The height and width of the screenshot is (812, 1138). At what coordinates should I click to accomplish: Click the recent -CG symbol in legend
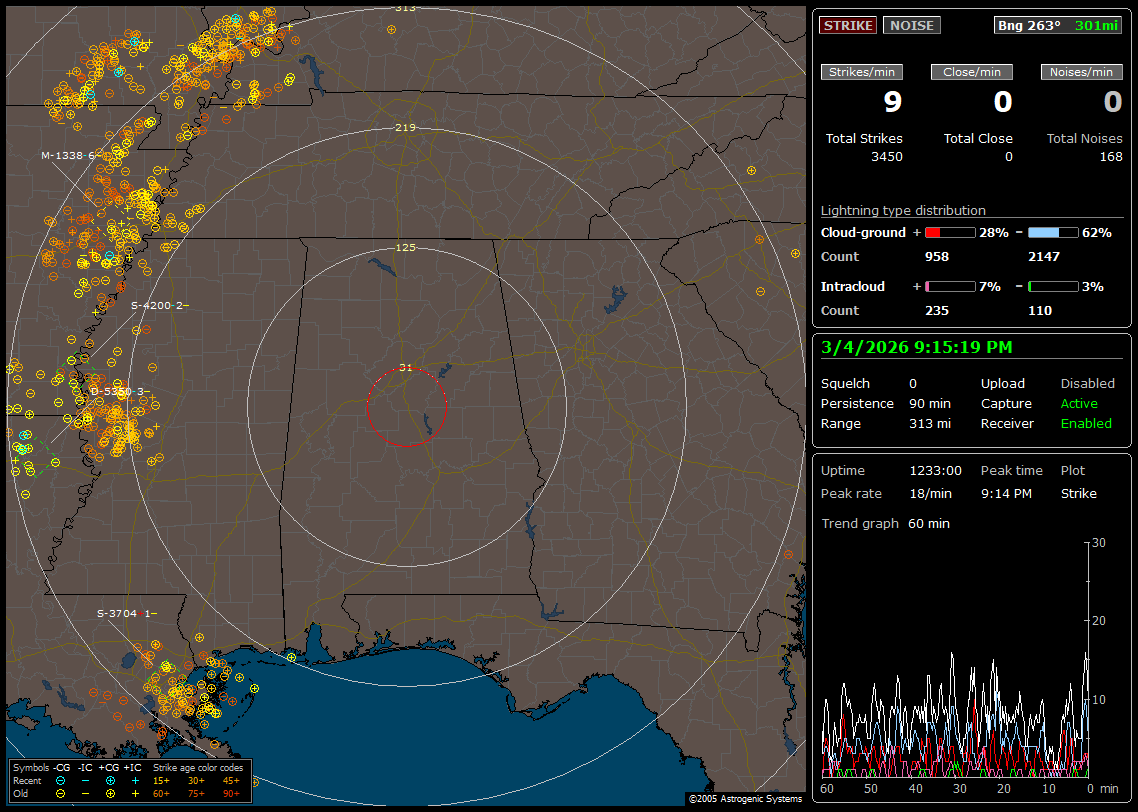point(61,780)
